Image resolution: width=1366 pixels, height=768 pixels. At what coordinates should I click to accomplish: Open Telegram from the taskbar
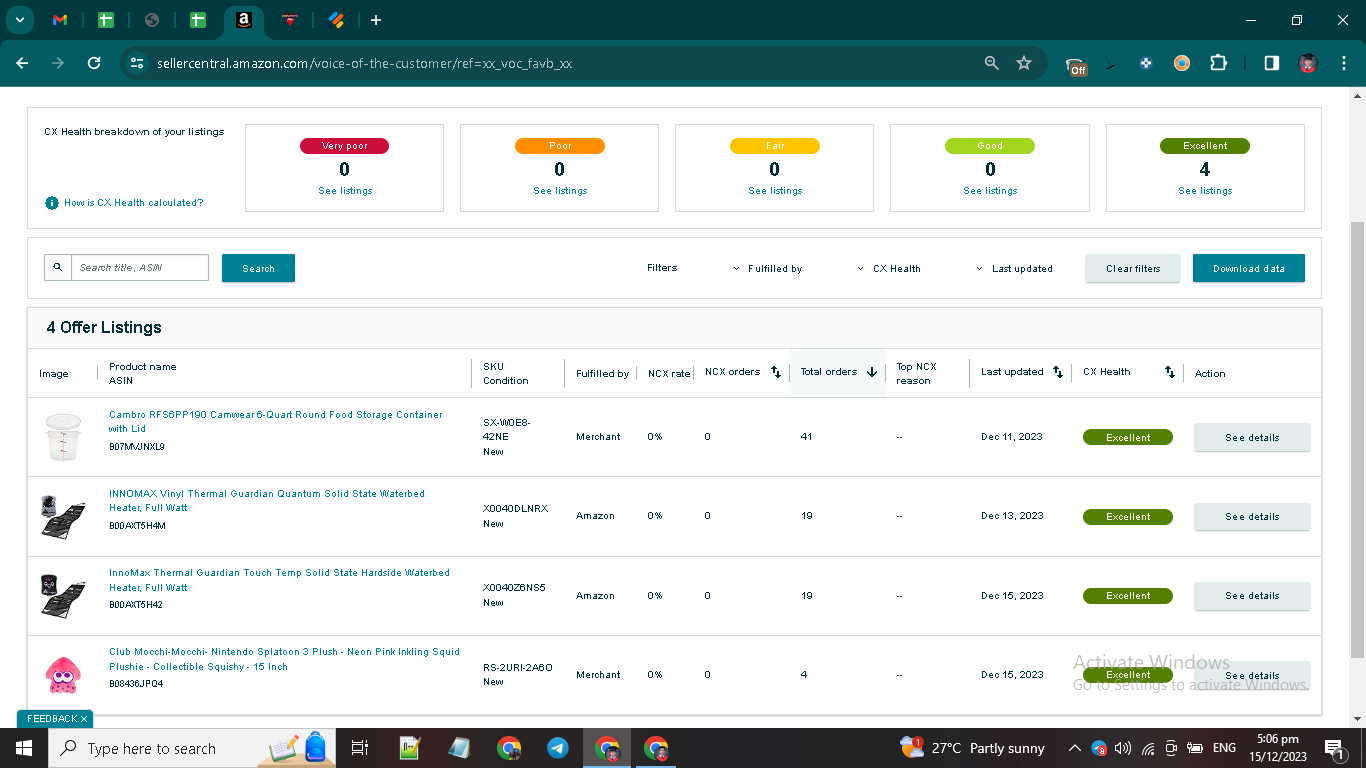click(x=558, y=748)
